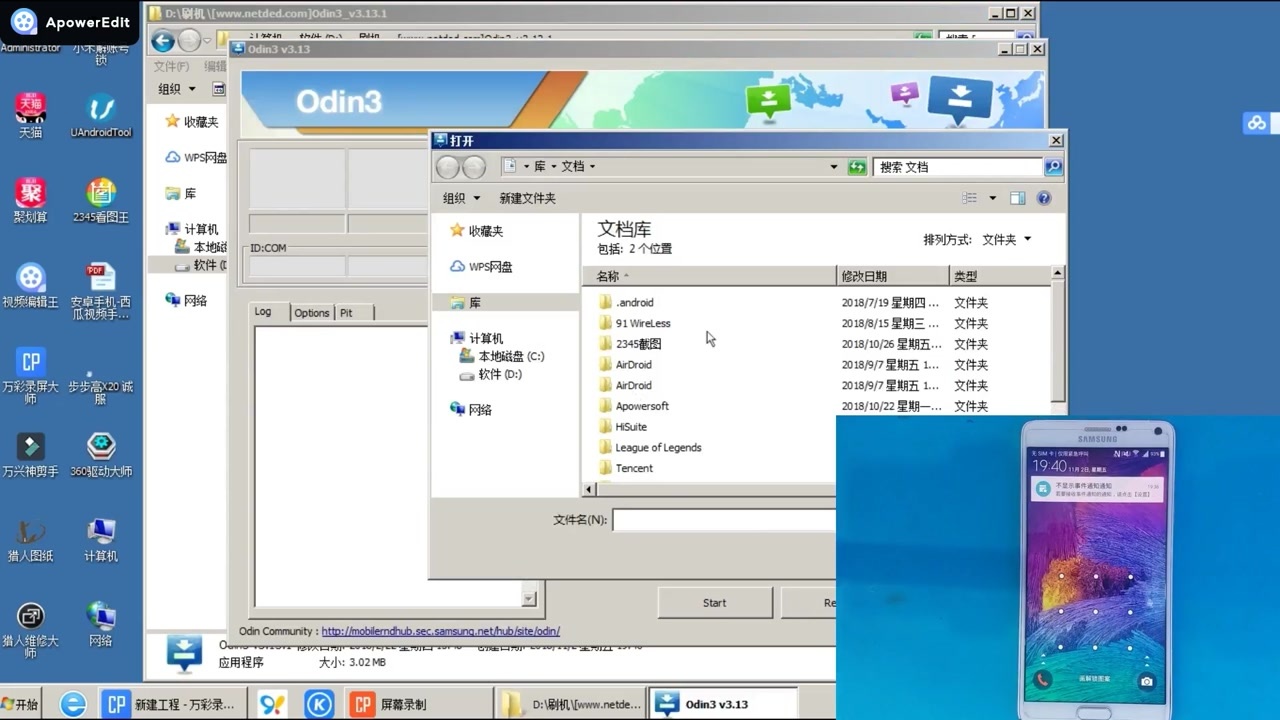The image size is (1280, 720).
Task: Click the change view icon in the dialog toolbar
Action: [x=969, y=198]
